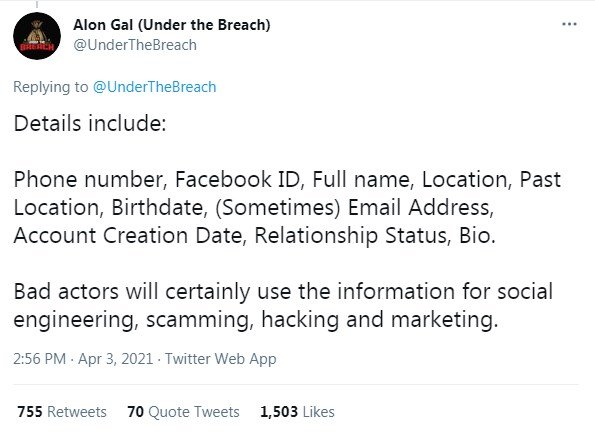Open the blue @UnderTheBreach reply mention
This screenshot has height=437, width=595.
point(154,87)
